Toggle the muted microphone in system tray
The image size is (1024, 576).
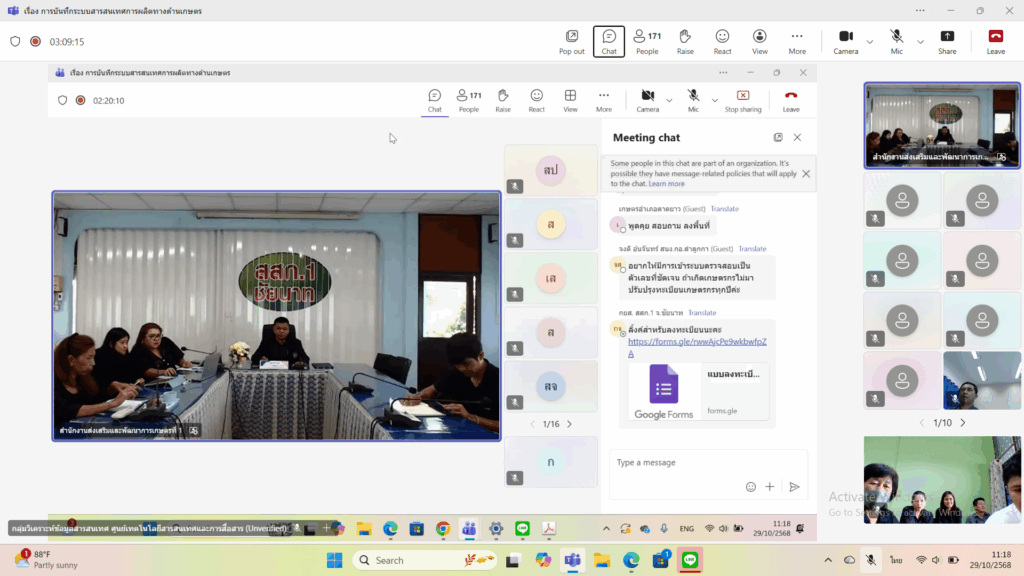coord(871,560)
